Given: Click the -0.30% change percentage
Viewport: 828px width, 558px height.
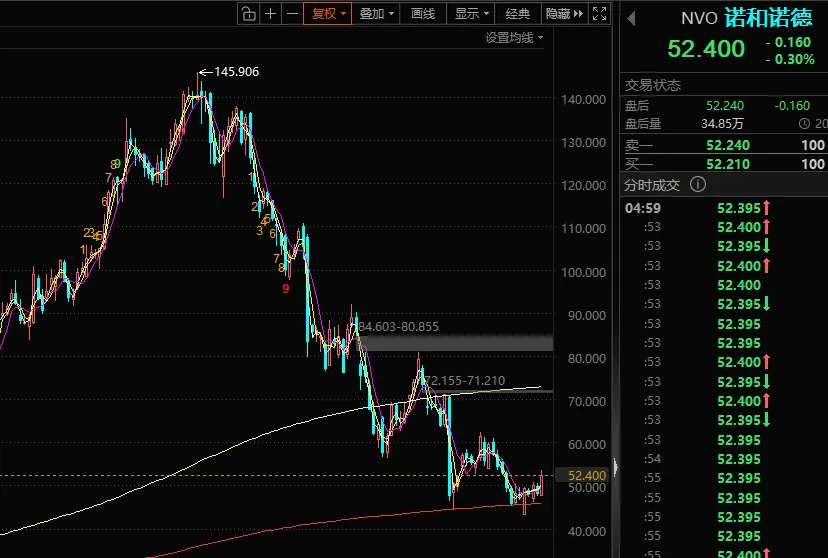Looking at the screenshot, I should point(790,60).
